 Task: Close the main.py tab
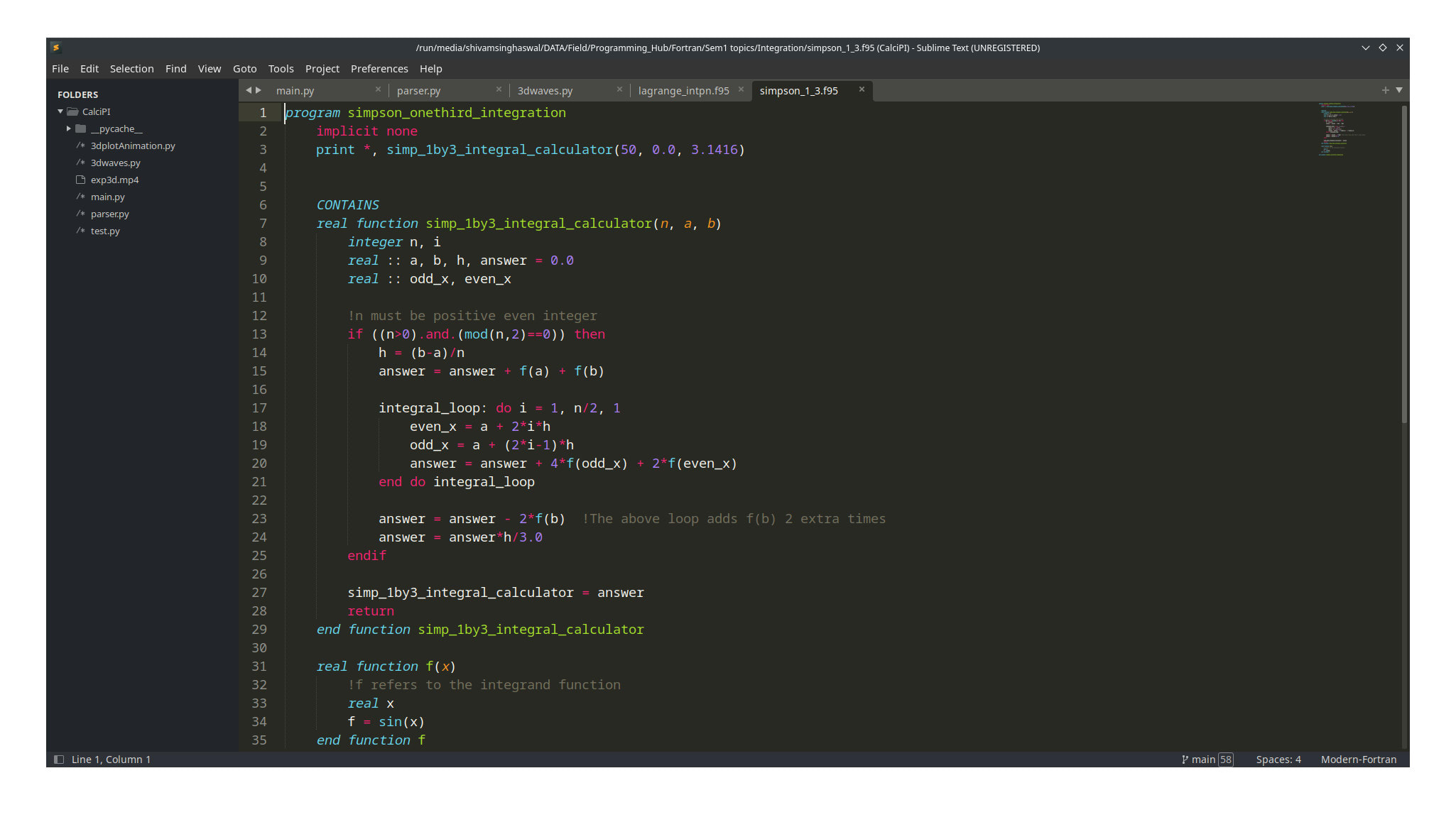click(378, 89)
